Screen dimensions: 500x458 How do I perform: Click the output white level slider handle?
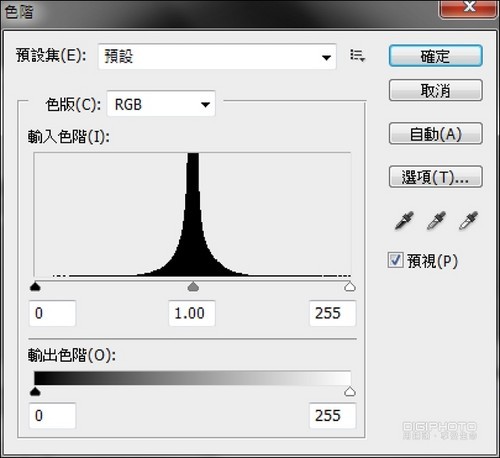coord(350,391)
